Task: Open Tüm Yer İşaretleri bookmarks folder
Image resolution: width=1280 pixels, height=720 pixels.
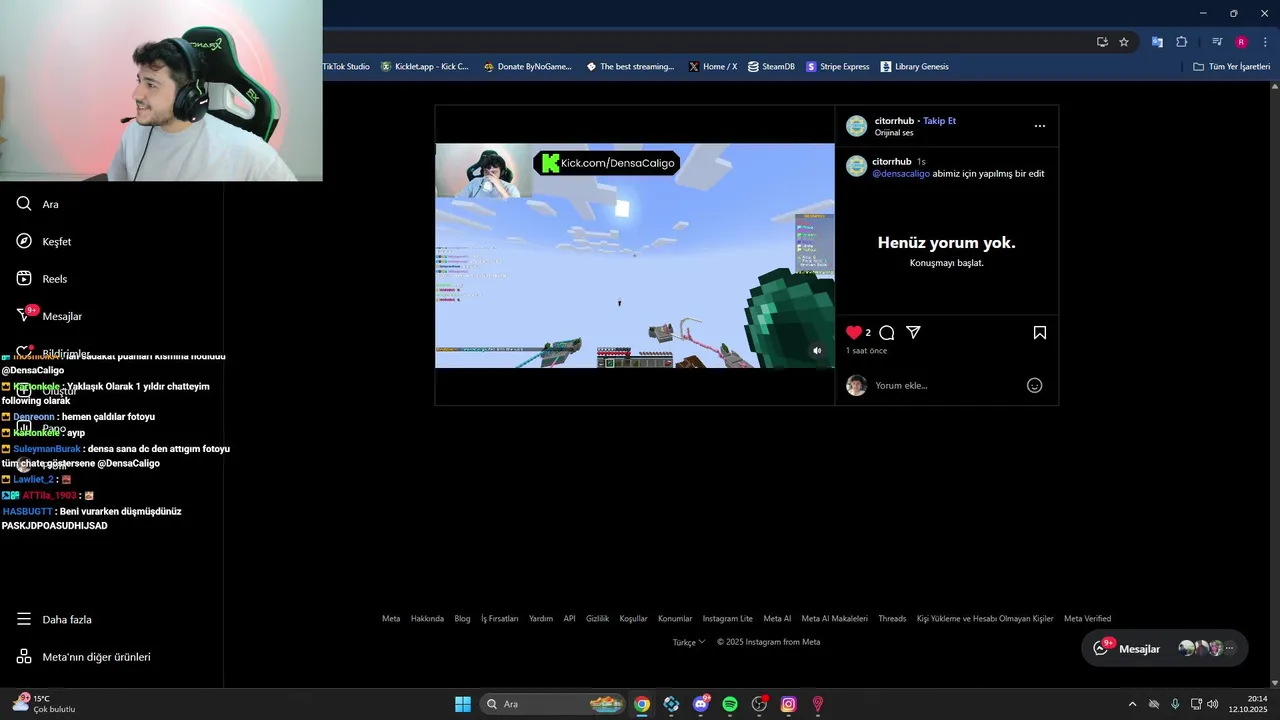Action: pos(1232,67)
